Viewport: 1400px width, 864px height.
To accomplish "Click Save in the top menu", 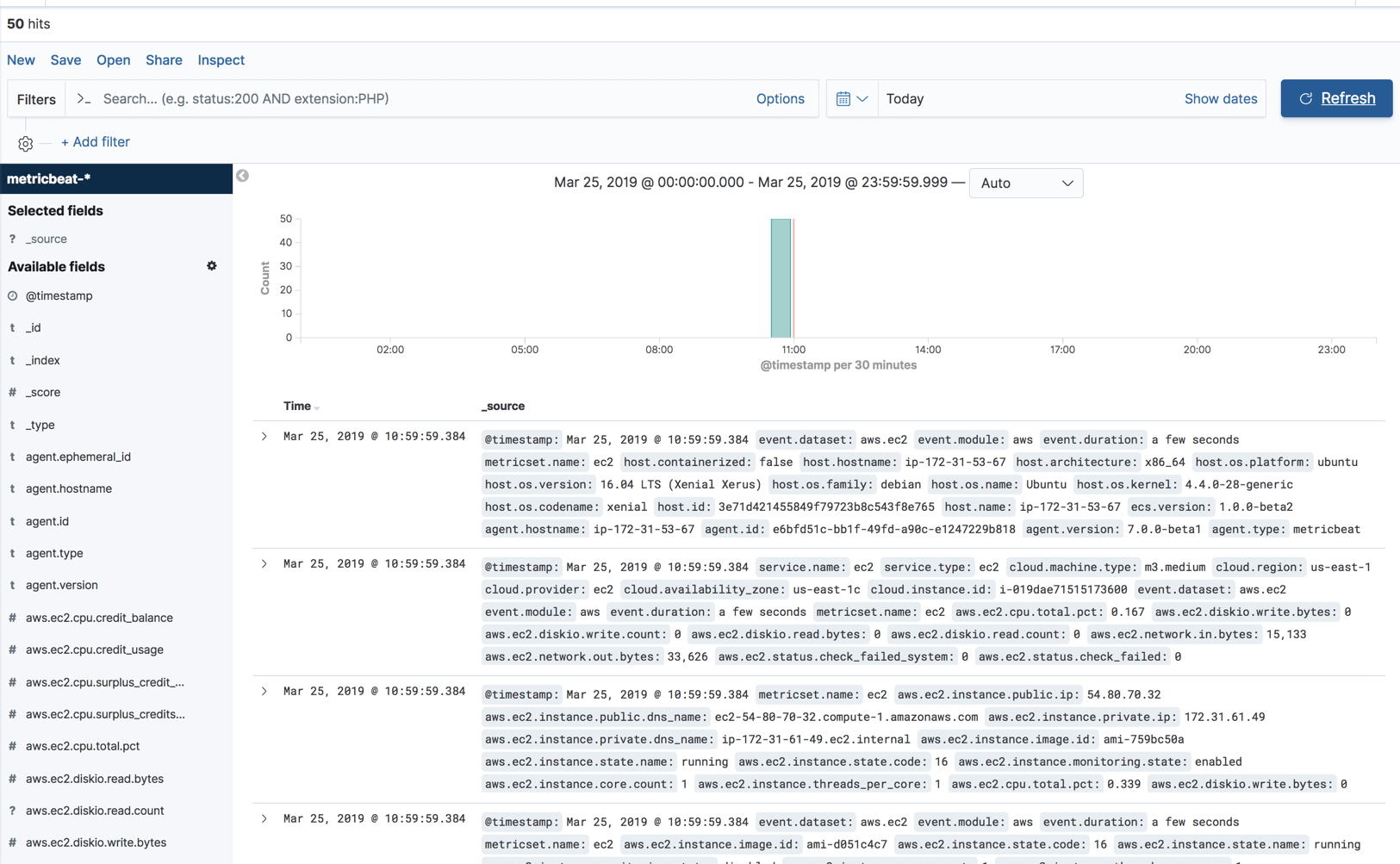I will pyautogui.click(x=65, y=60).
